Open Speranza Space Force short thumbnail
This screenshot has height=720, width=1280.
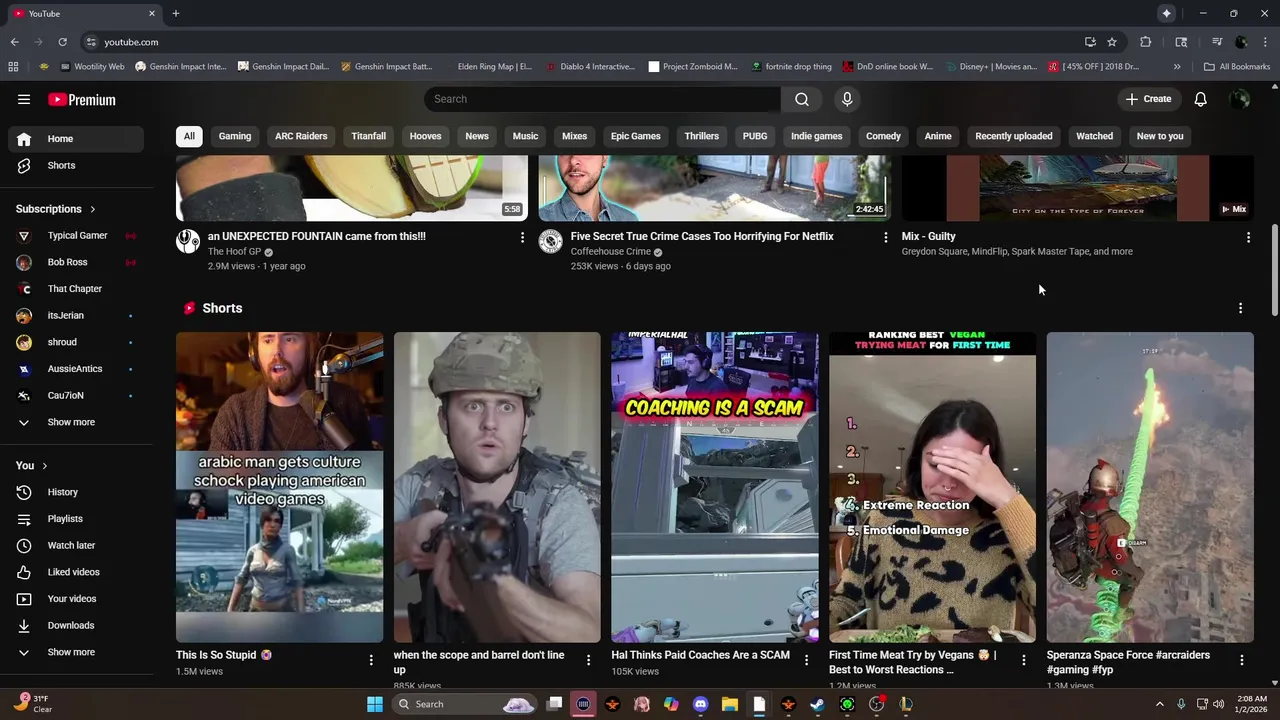(x=1150, y=487)
